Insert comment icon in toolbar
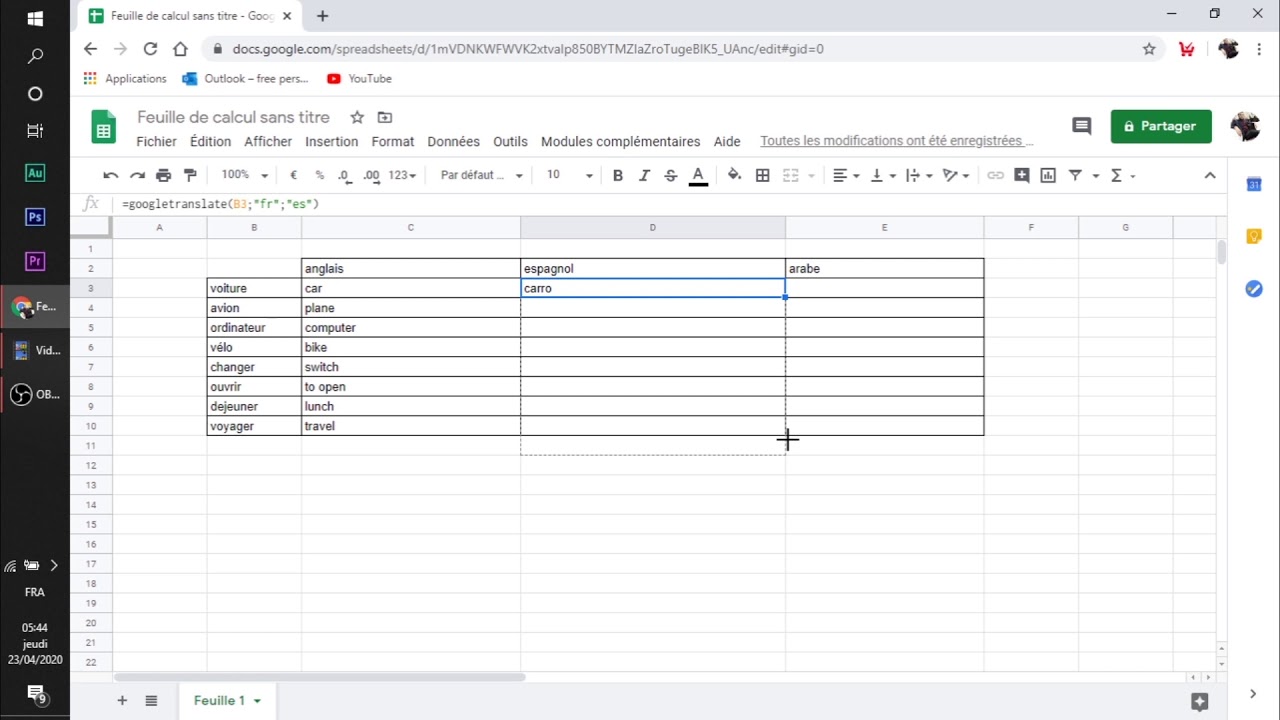The height and width of the screenshot is (720, 1280). tap(1021, 175)
